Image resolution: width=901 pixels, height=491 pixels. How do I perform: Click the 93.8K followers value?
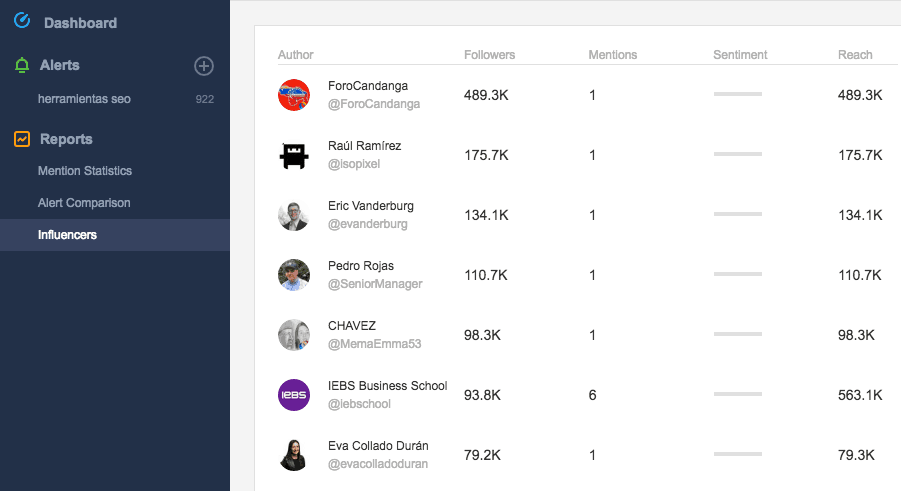tap(482, 395)
